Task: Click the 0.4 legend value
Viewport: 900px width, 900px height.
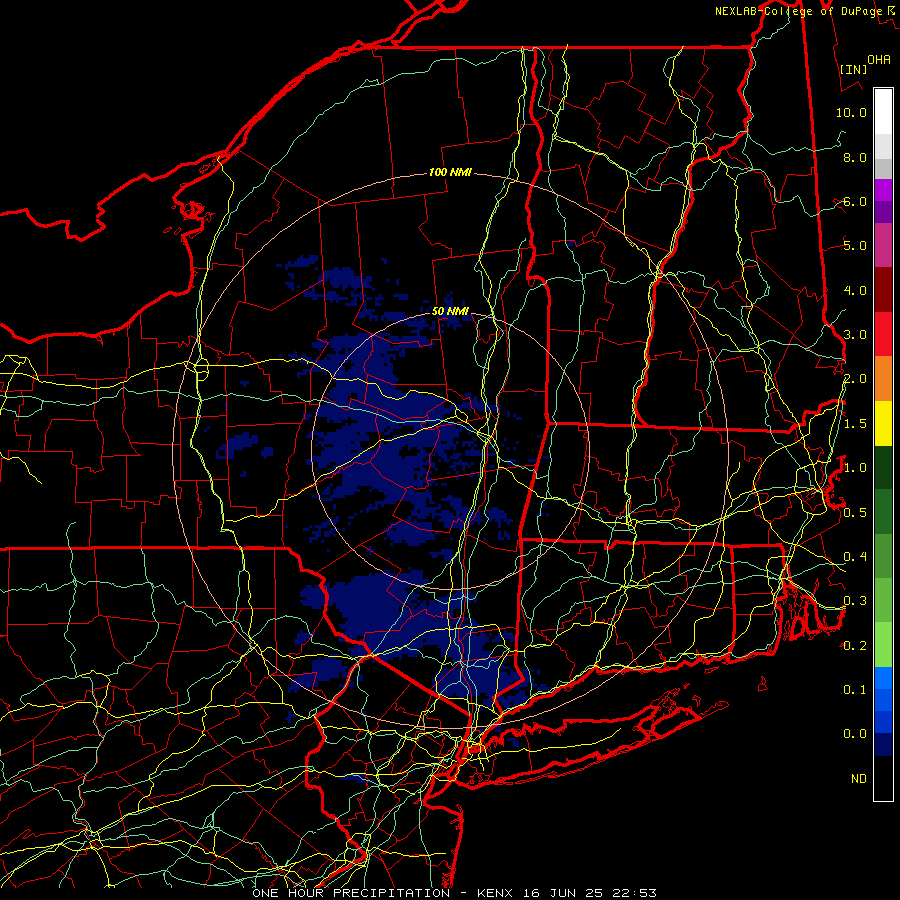Action: coord(855,556)
